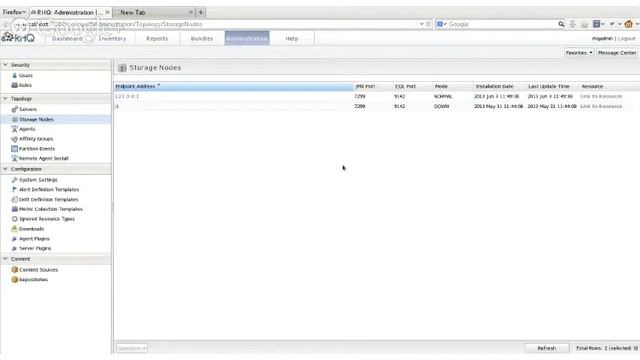
Task: Click the Storage Nodes header icon
Action: [x=122, y=68]
